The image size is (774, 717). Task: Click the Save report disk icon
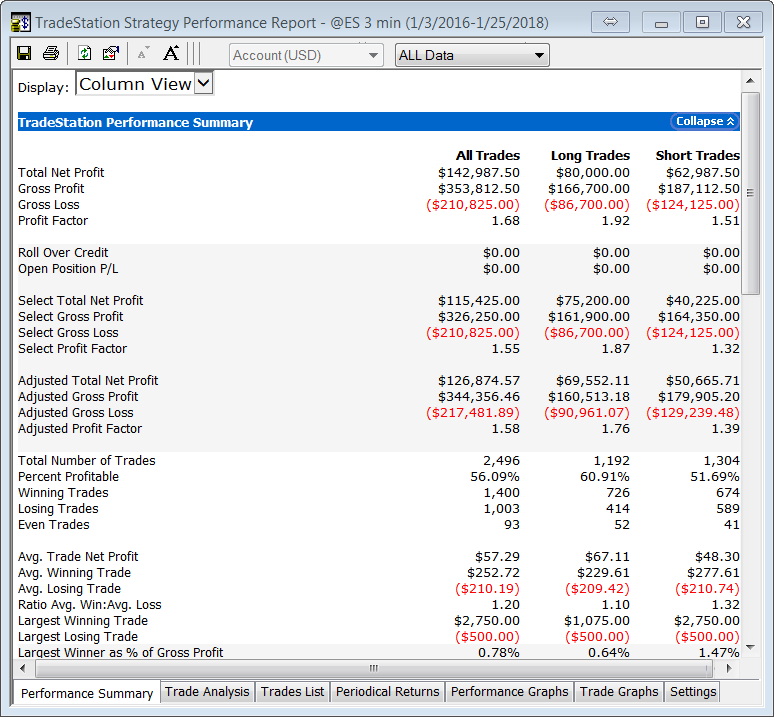pyautogui.click(x=24, y=54)
